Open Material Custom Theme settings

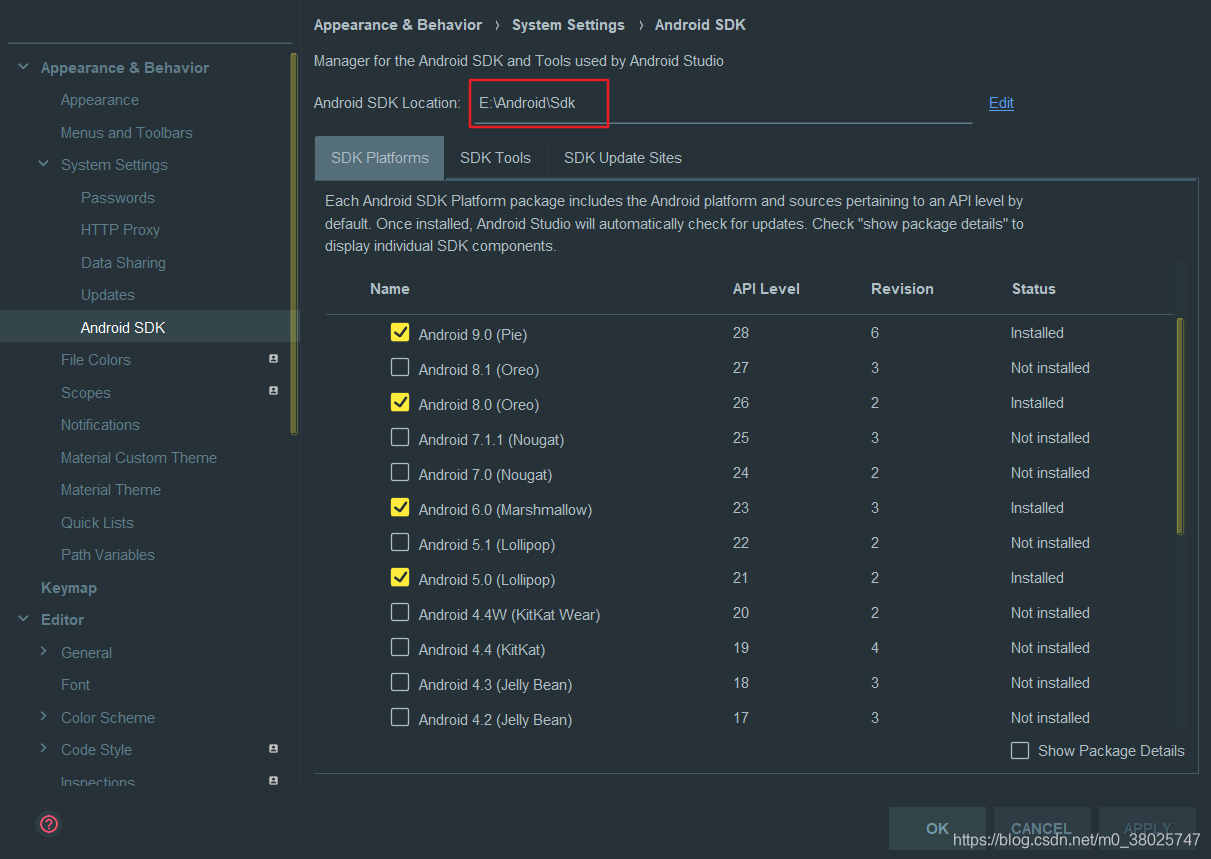coord(138,457)
